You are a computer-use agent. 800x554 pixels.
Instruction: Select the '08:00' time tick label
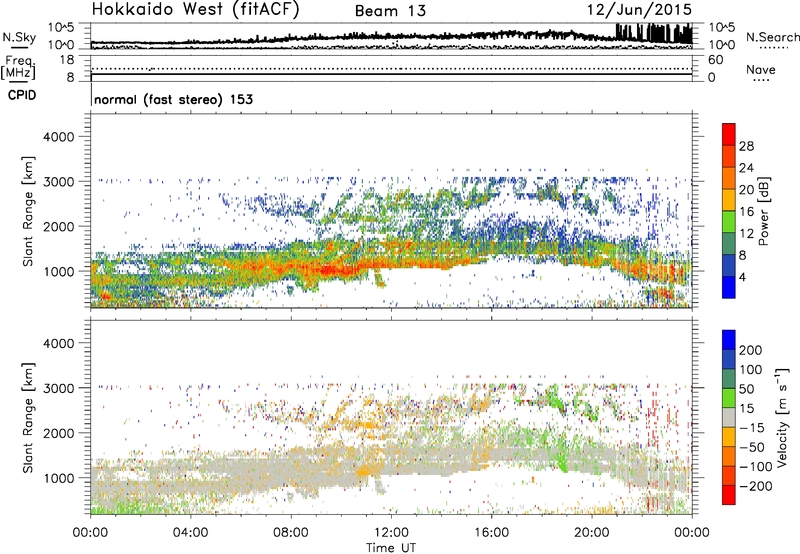pyautogui.click(x=290, y=533)
